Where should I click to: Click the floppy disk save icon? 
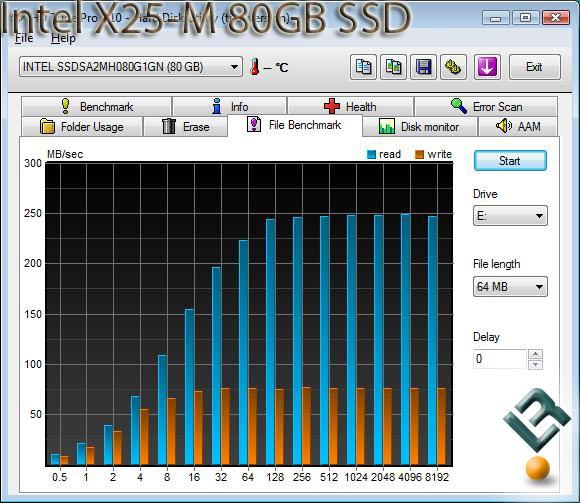[x=424, y=67]
